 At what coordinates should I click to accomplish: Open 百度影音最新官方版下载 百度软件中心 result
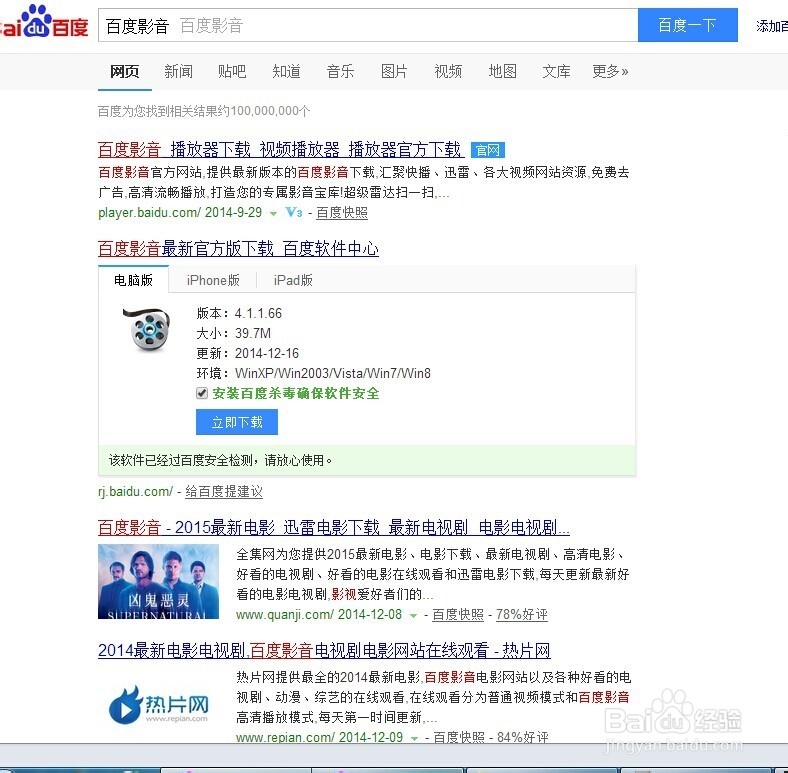point(238,248)
